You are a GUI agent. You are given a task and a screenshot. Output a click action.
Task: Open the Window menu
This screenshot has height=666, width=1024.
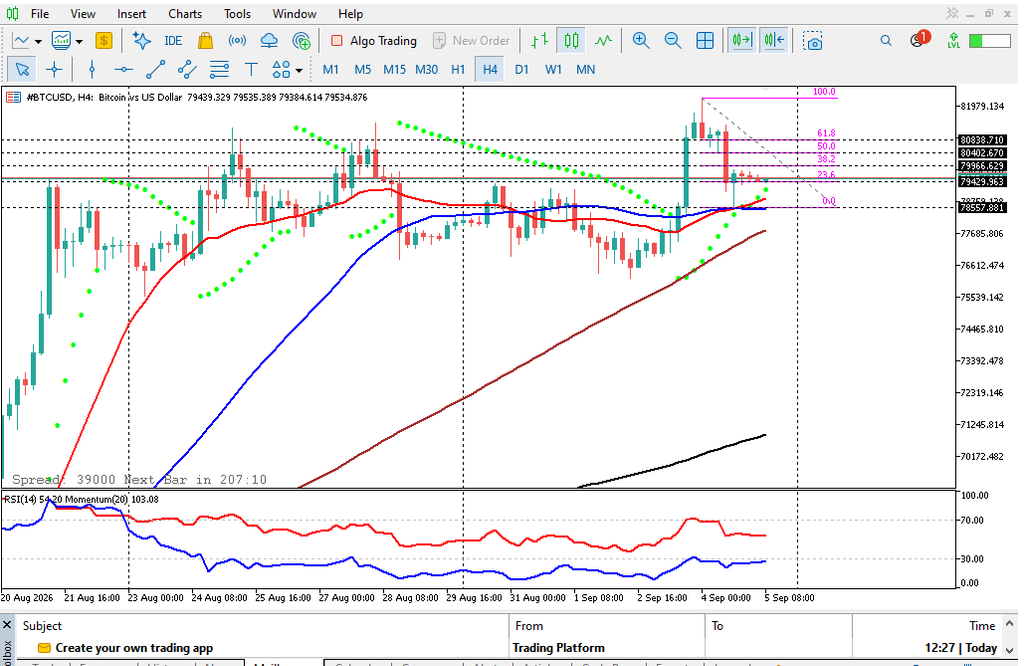295,14
